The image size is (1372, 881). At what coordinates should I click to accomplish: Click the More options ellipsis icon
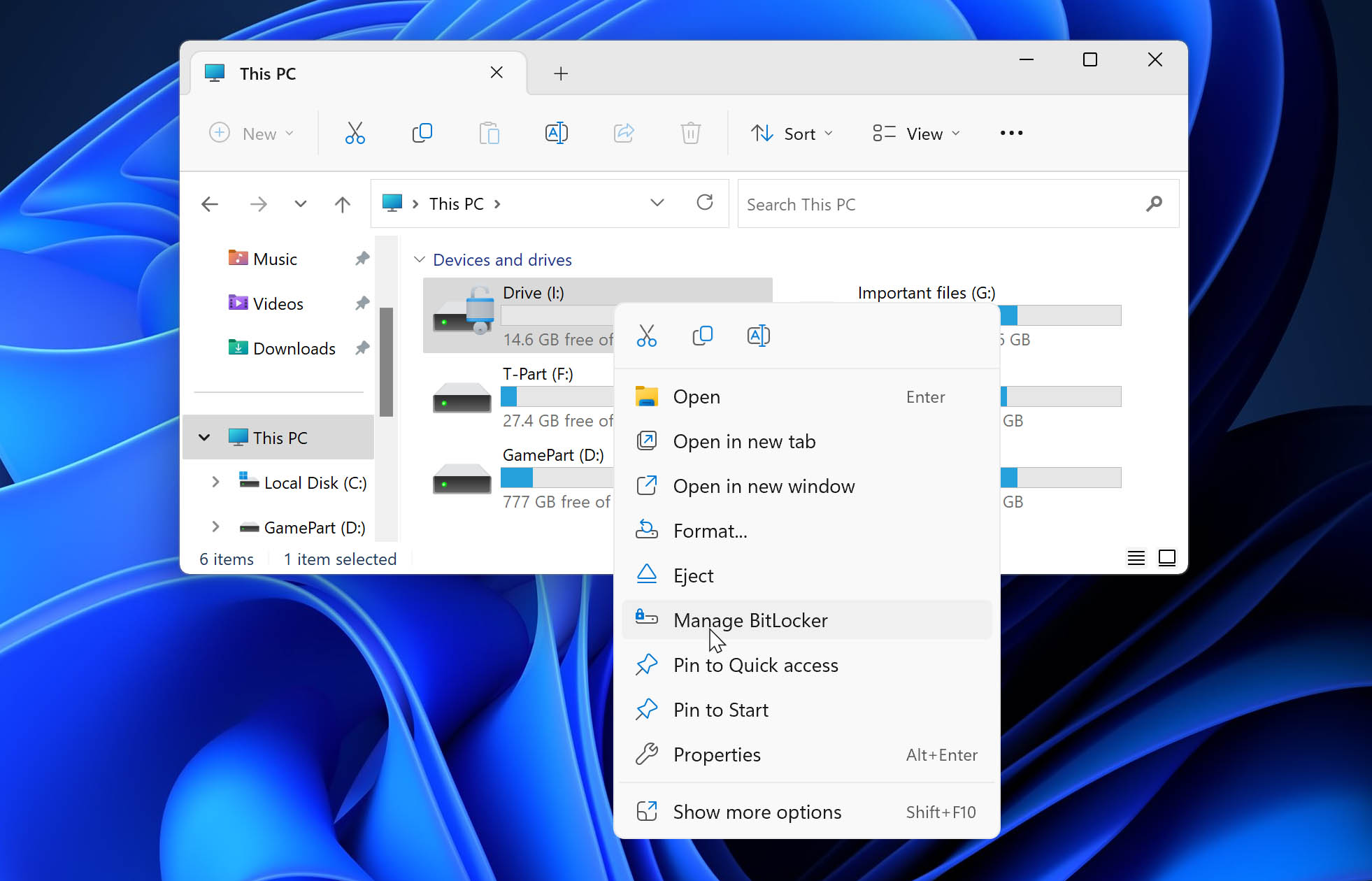pyautogui.click(x=1010, y=134)
